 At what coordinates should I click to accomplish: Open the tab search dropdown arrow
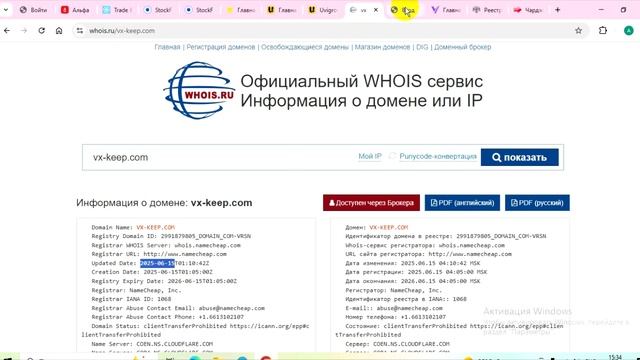point(6,10)
